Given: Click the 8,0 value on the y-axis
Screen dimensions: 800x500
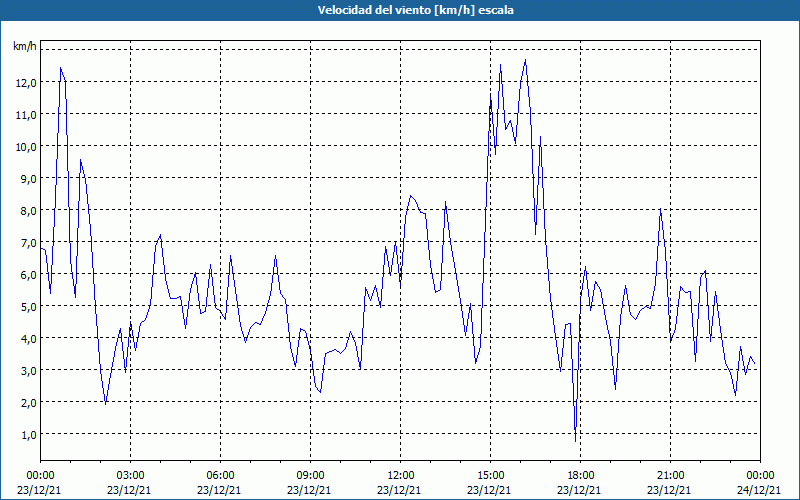Looking at the screenshot, I should tap(28, 211).
